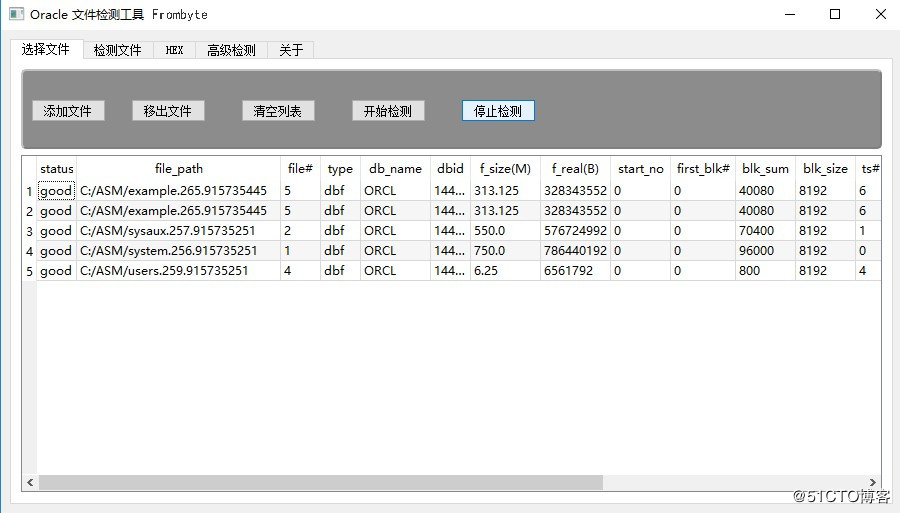Click dbf type in users row

[334, 271]
